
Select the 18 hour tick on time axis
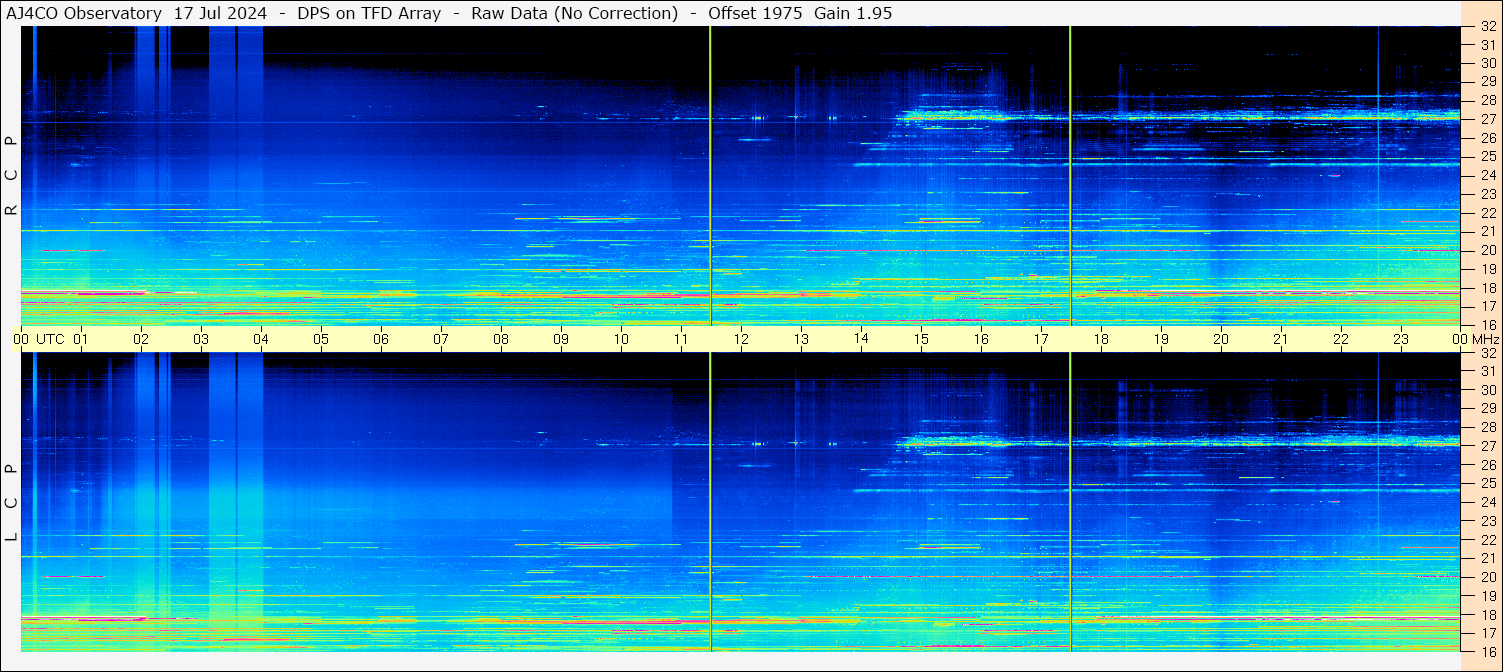(1101, 339)
